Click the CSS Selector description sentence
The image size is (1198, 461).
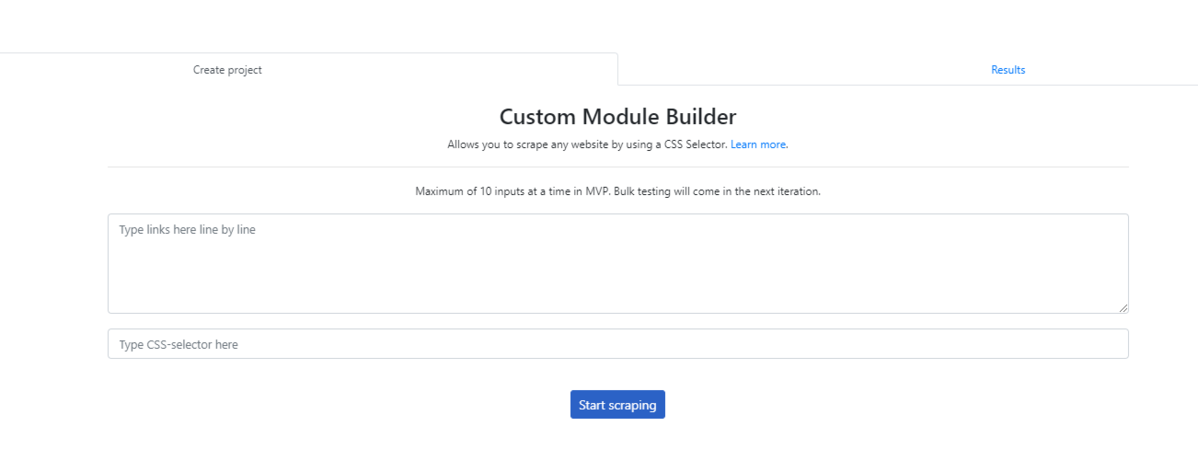tap(588, 144)
